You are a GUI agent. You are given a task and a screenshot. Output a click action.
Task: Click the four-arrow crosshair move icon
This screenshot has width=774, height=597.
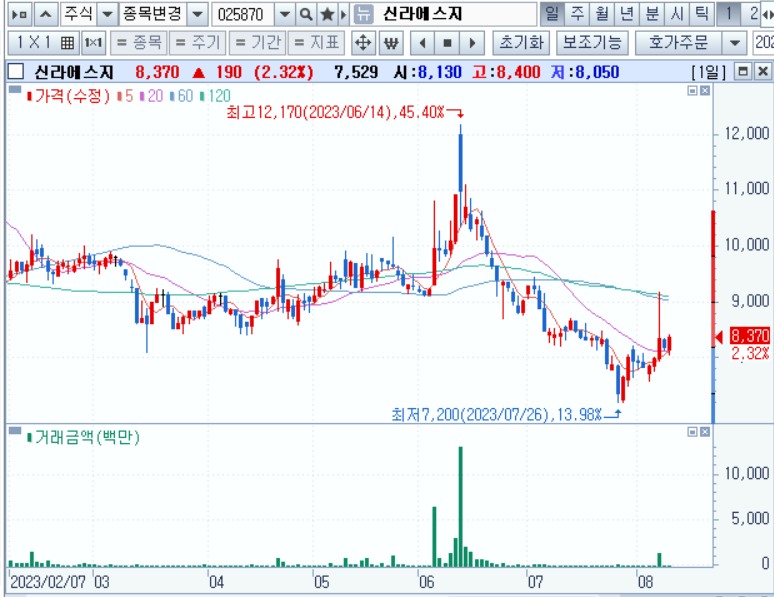coord(363,43)
